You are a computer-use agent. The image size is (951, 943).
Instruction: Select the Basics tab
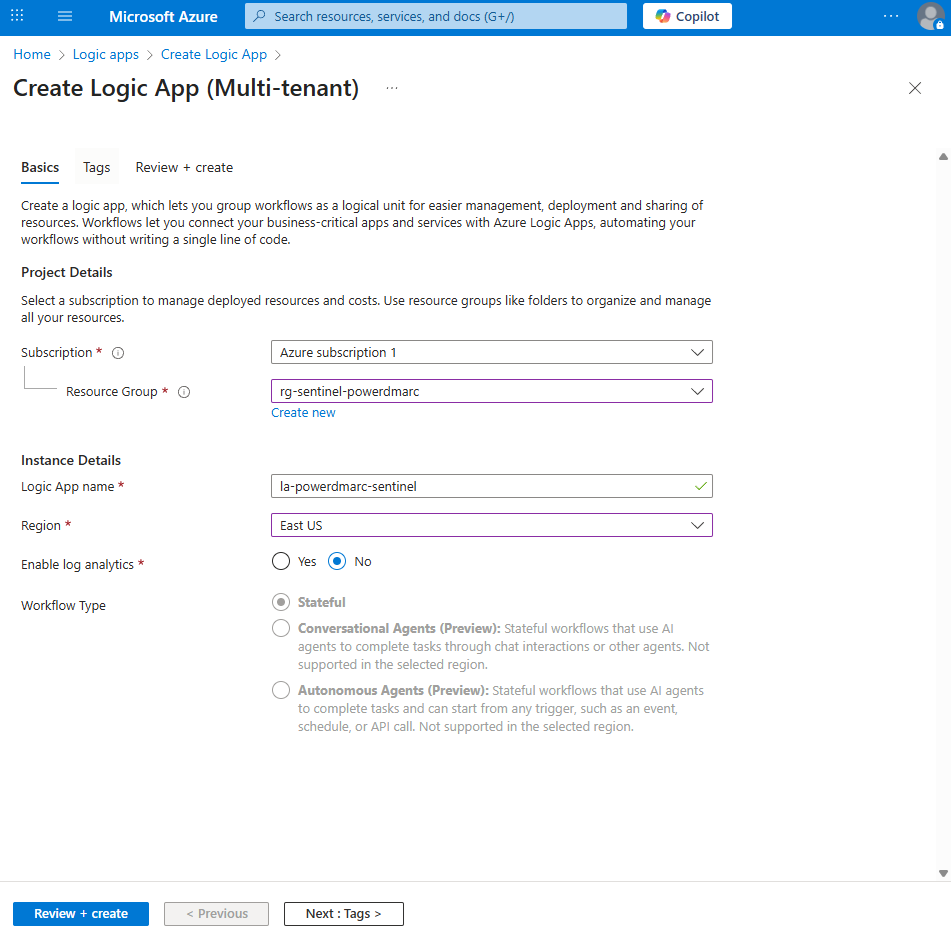click(40, 167)
